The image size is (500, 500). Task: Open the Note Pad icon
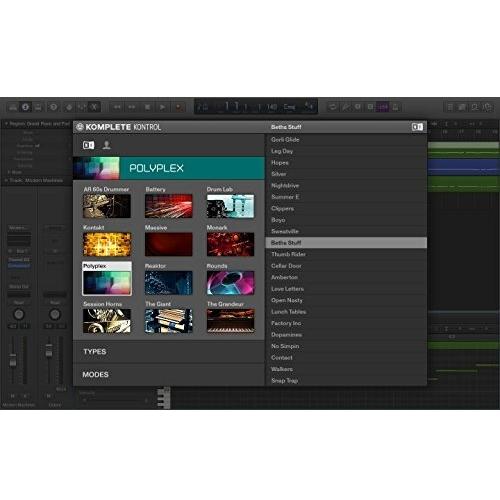pyautogui.click(x=462, y=107)
